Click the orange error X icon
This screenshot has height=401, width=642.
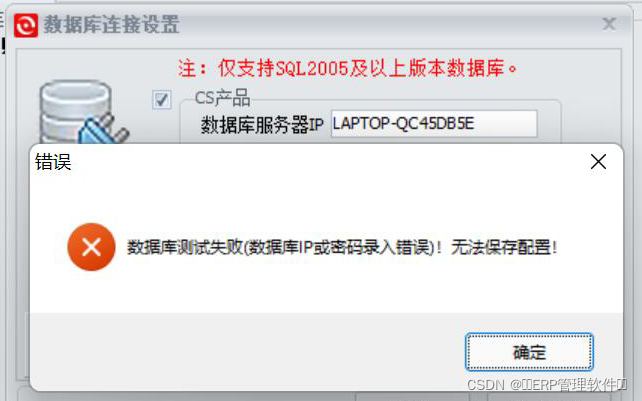point(91,247)
